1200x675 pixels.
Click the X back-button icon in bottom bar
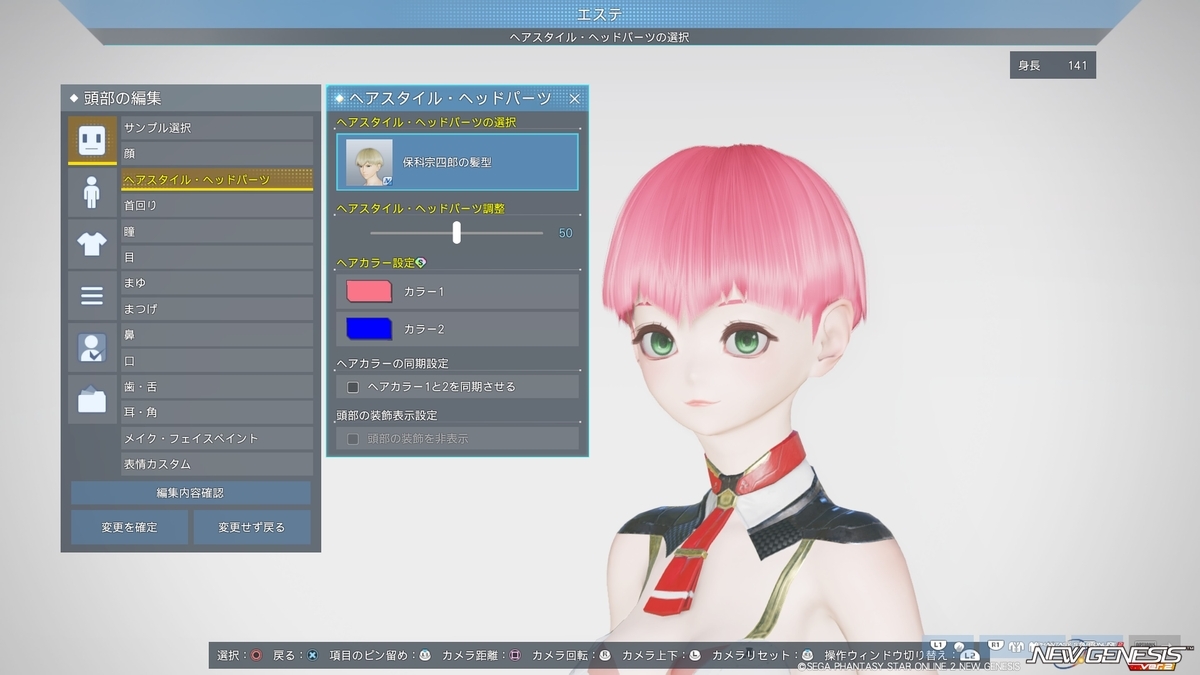point(312,655)
